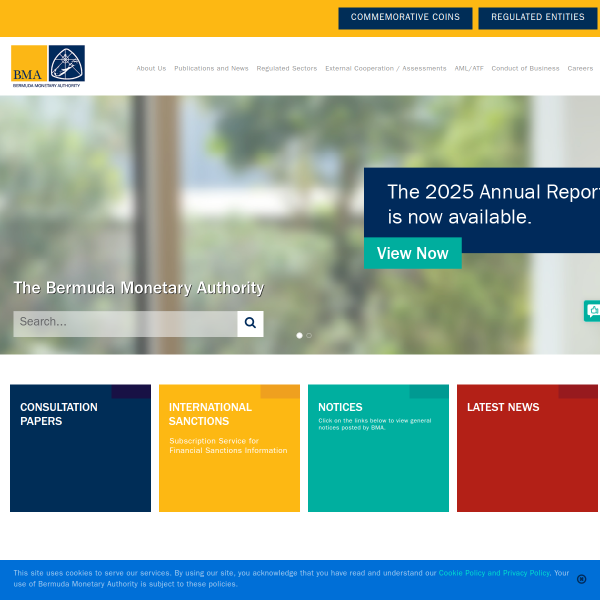Click Subscription Service for Financial Sanctions text
This screenshot has height=600, width=600.
228,445
